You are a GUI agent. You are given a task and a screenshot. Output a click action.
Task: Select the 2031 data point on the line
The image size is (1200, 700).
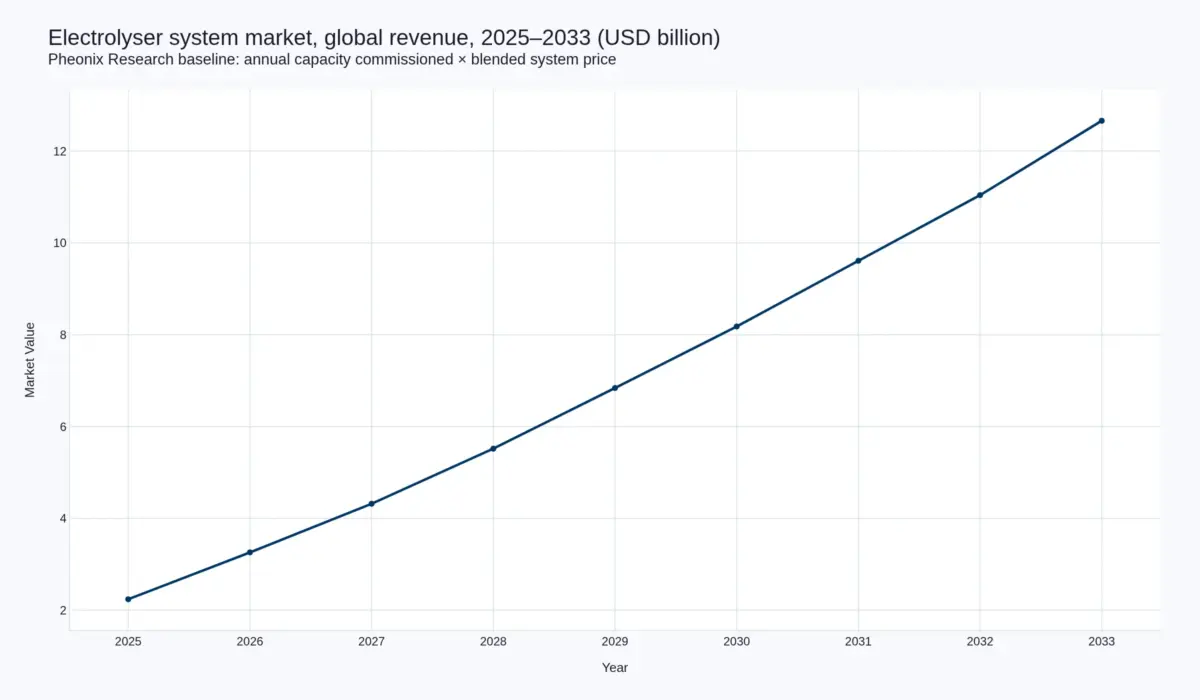(858, 260)
